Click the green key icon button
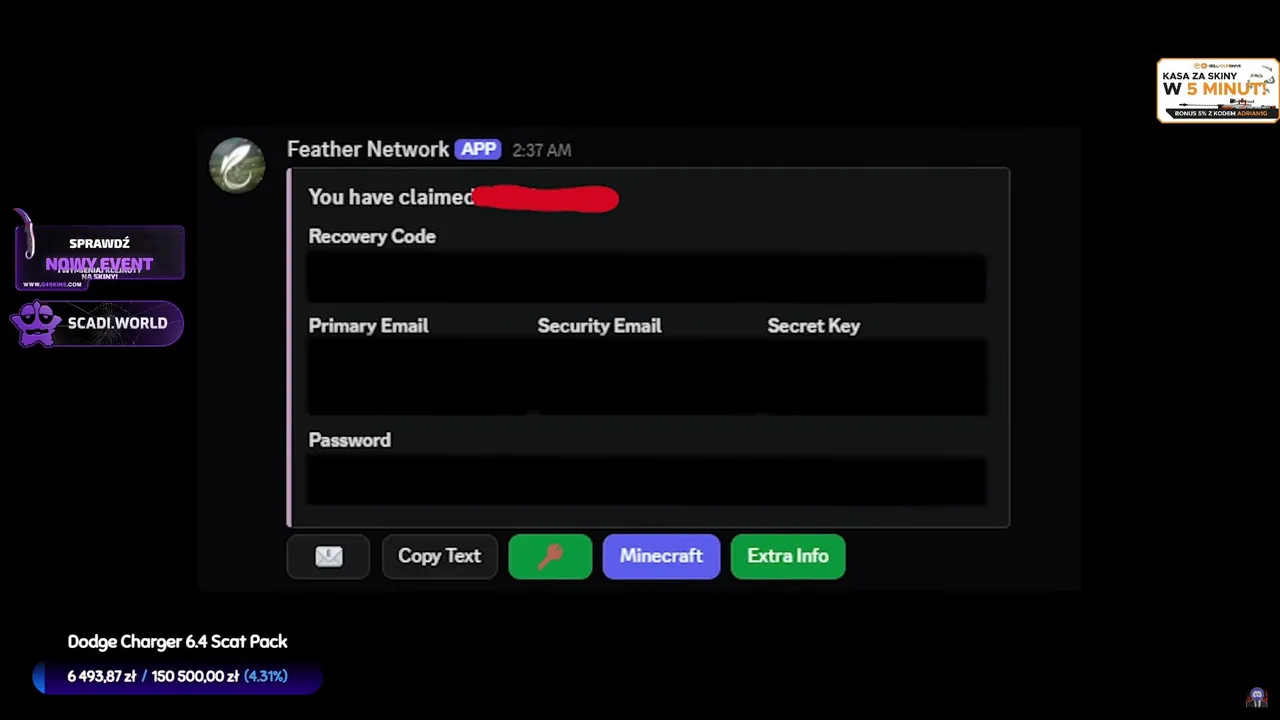 tap(550, 557)
